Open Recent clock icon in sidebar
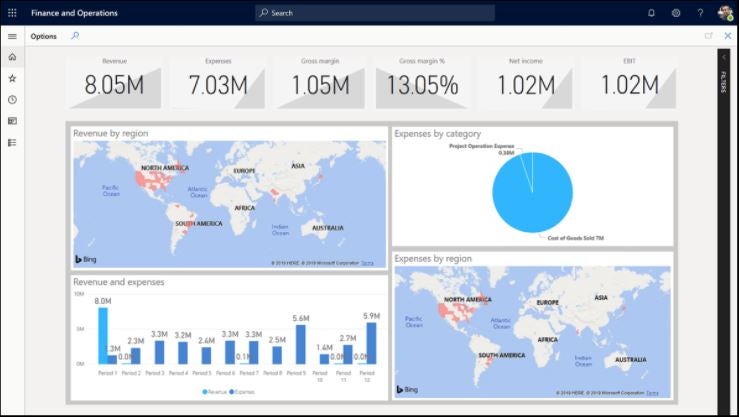This screenshot has height=417, width=739. [12, 99]
